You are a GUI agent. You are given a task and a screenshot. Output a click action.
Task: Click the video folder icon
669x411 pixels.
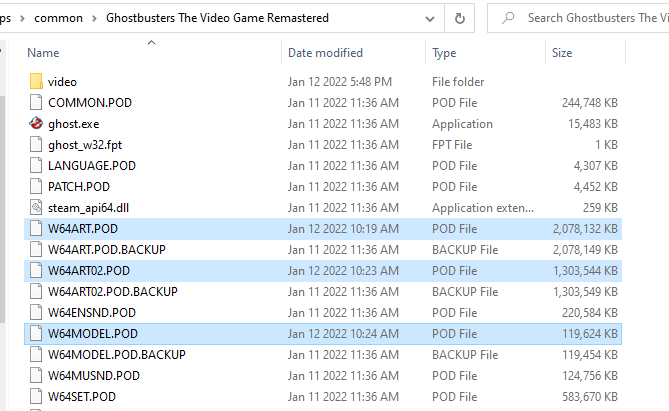click(x=36, y=82)
